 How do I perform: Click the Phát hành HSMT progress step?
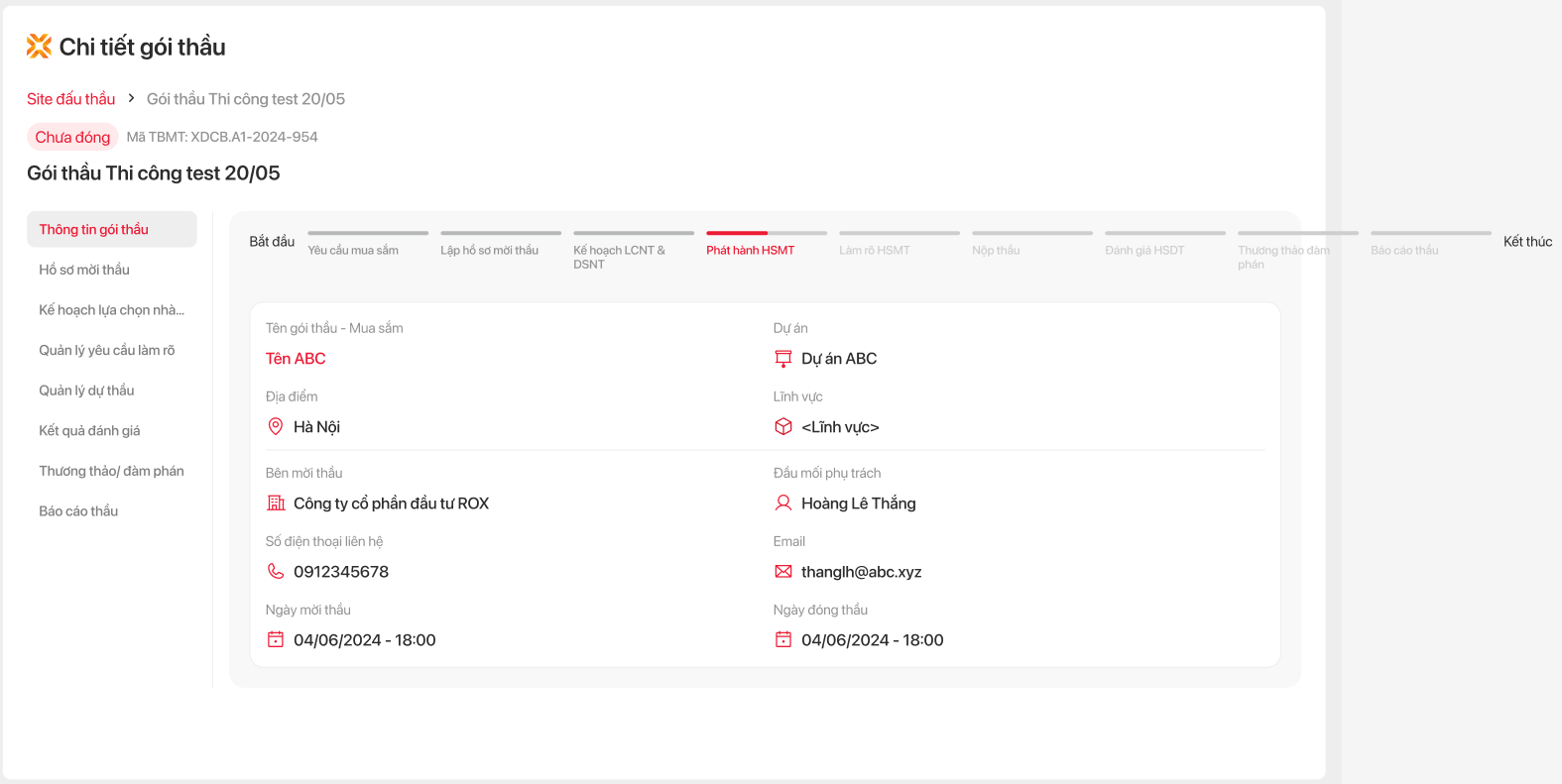pyautogui.click(x=751, y=250)
